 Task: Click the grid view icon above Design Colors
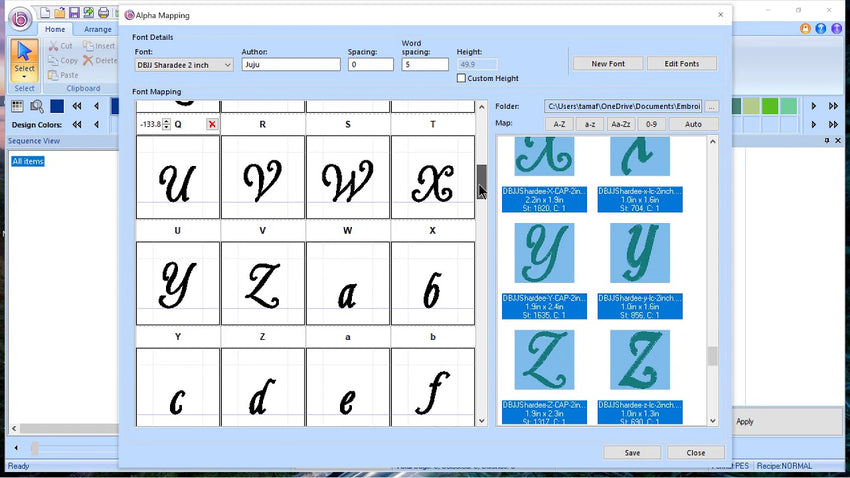coord(17,106)
